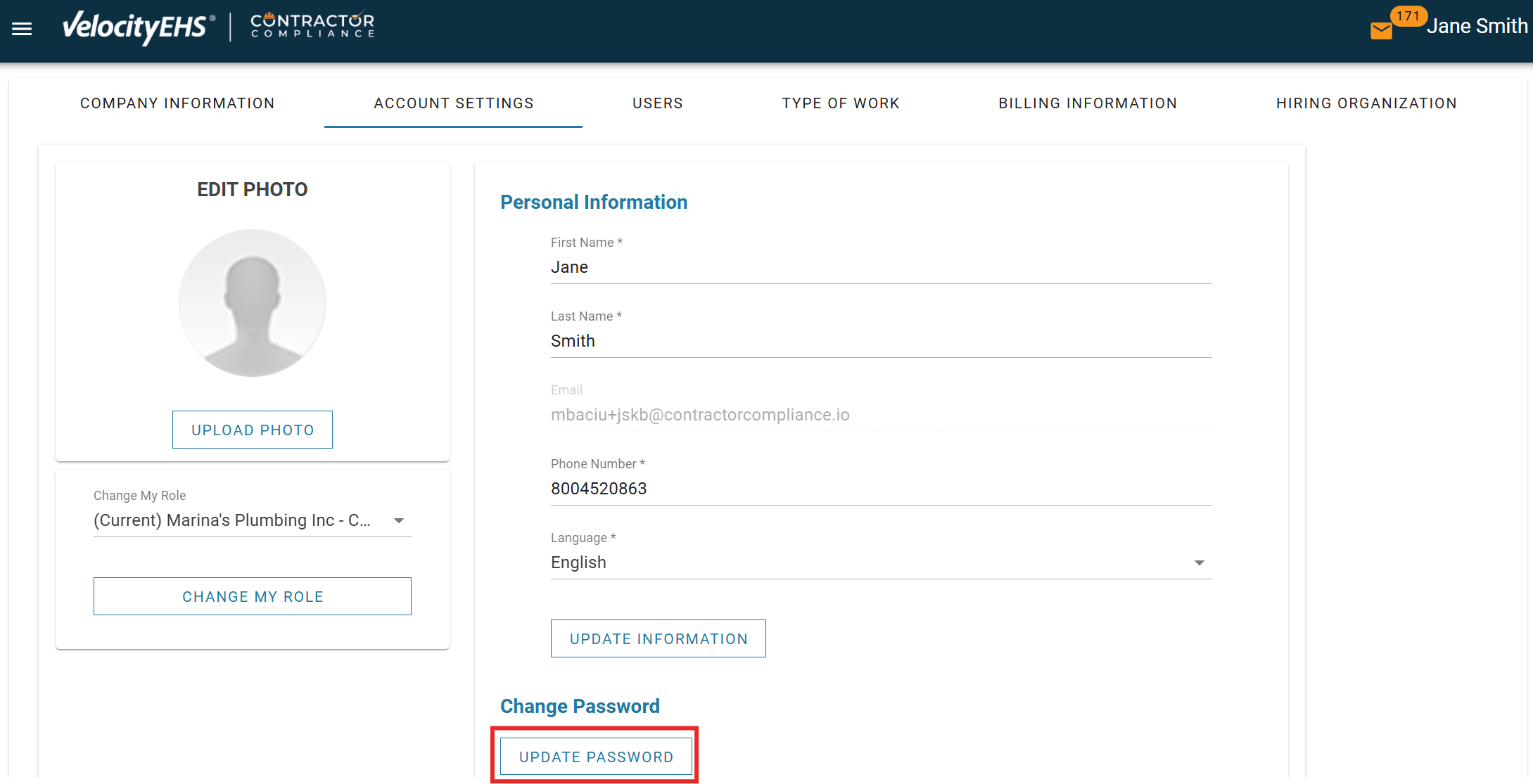Open the Type of Work tab
Image resolution: width=1533 pixels, height=784 pixels.
(841, 103)
